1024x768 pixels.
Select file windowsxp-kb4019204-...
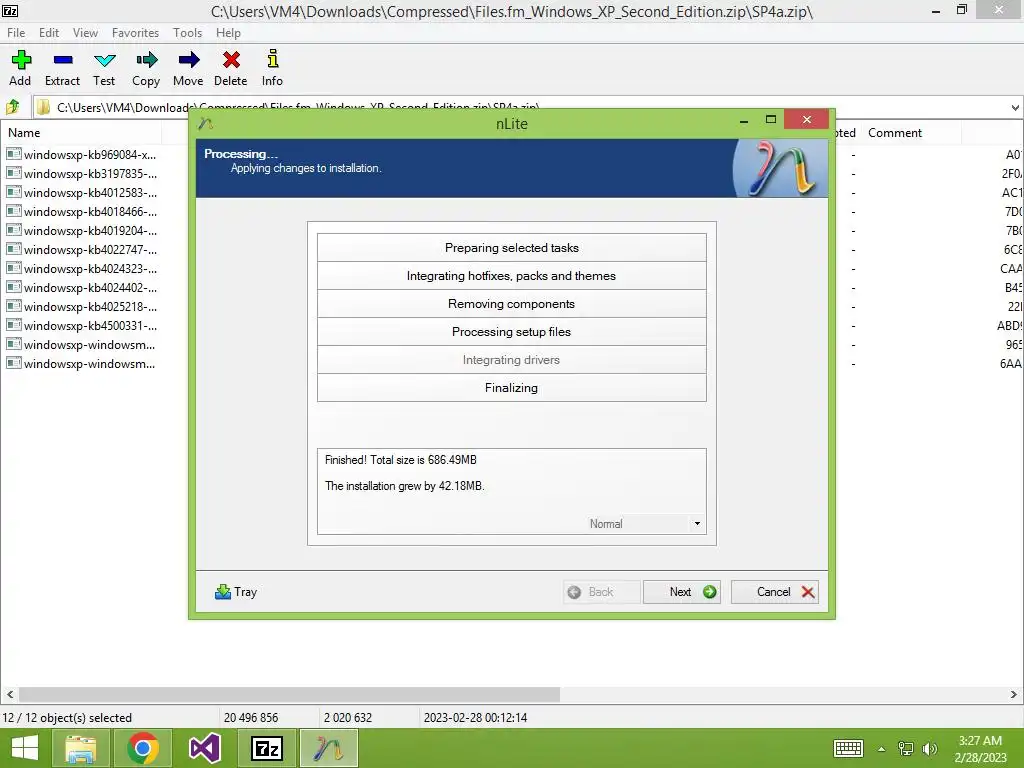coord(90,231)
